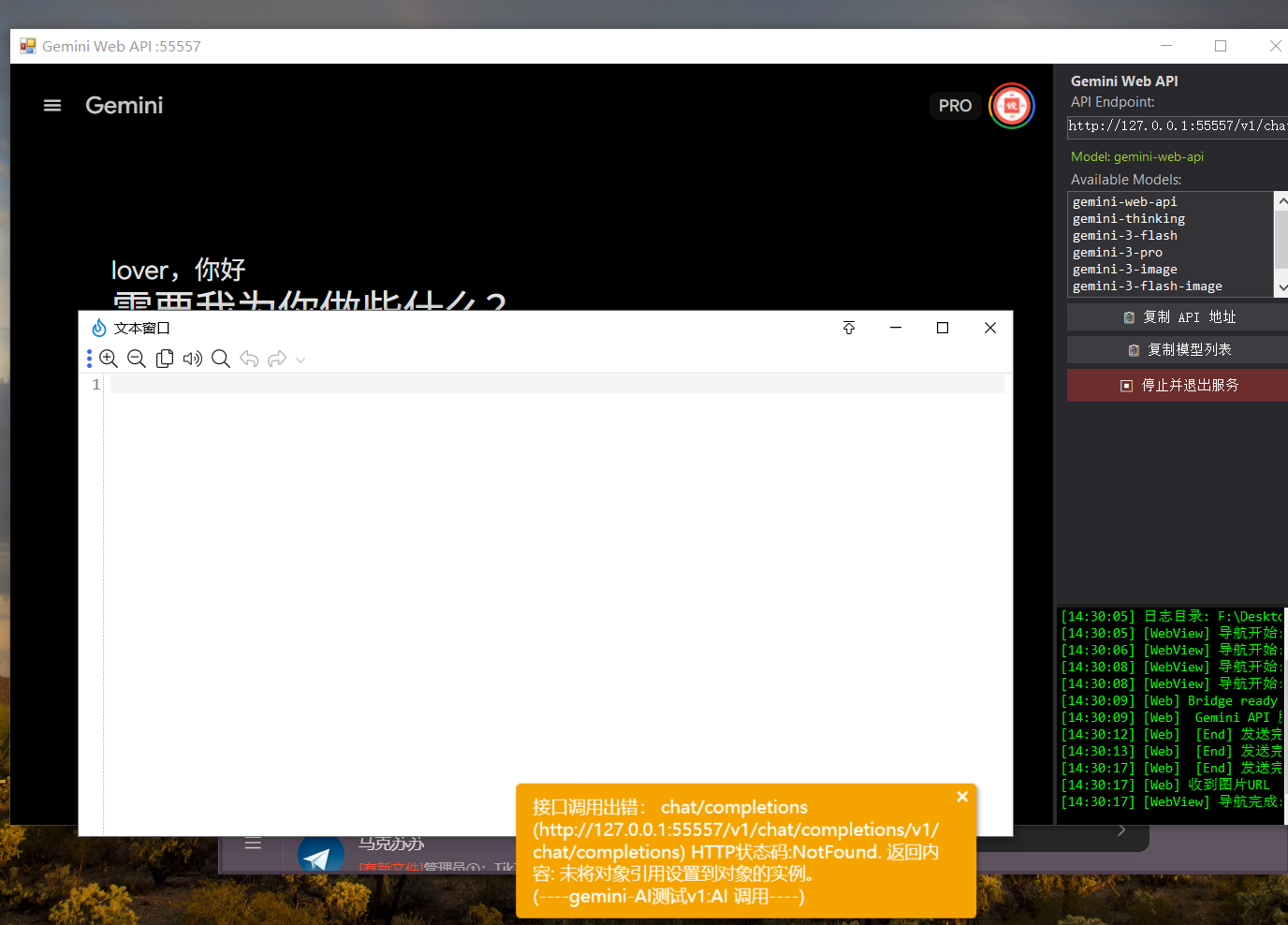Click the Google account avatar
Image resolution: width=1288 pixels, height=925 pixels.
click(x=1011, y=106)
